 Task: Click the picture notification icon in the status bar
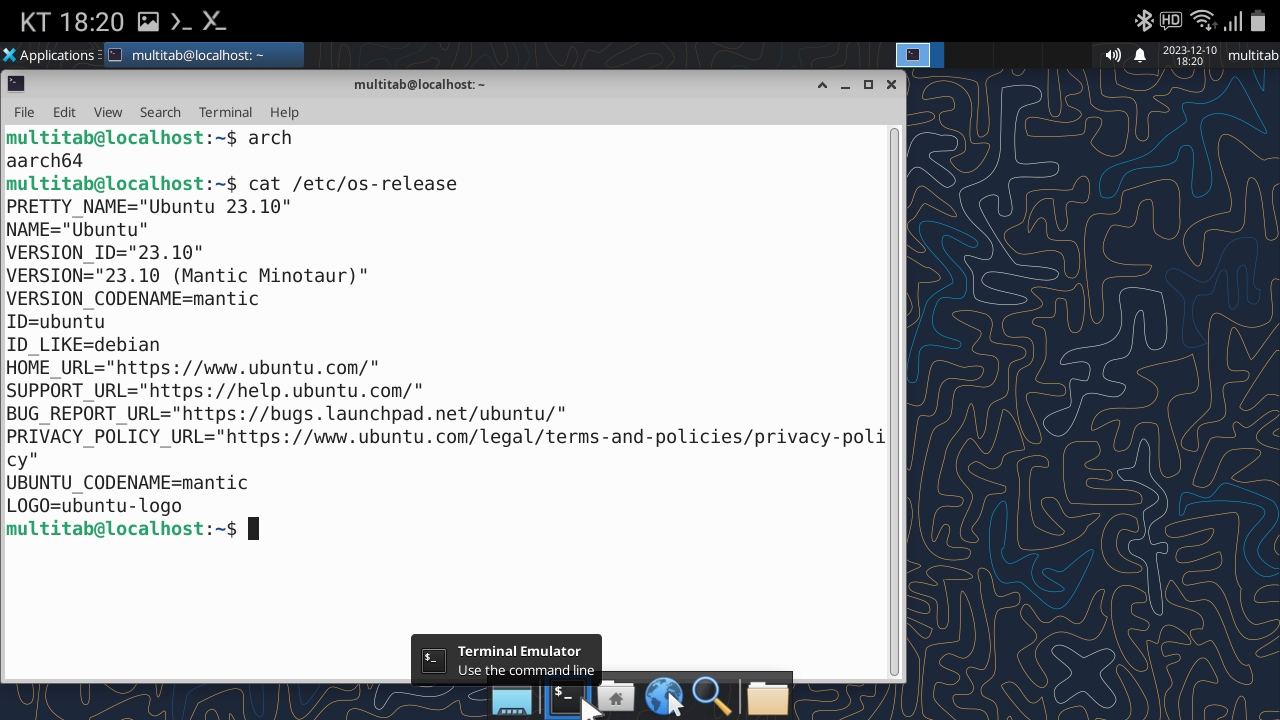[x=148, y=21]
